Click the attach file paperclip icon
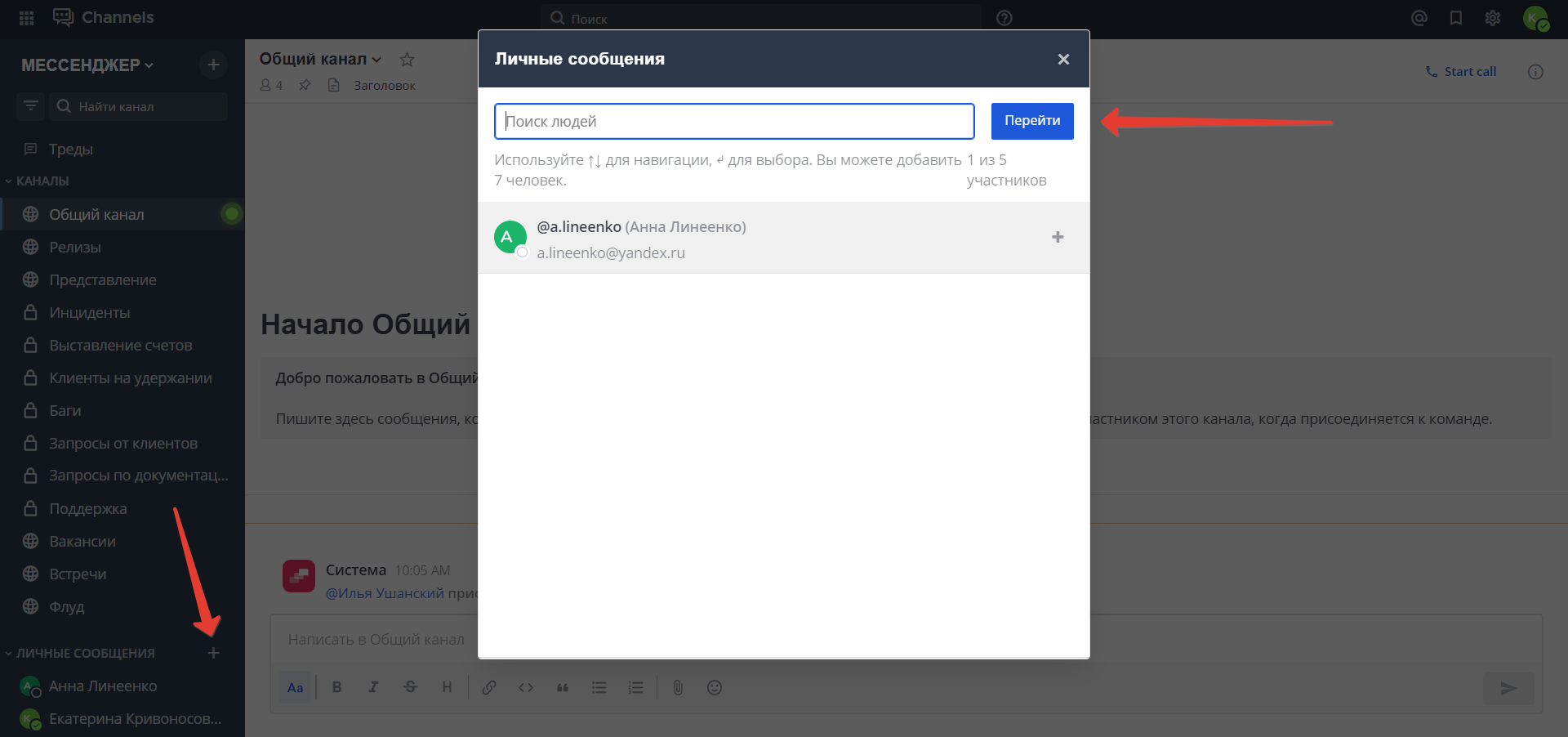Screen dimensions: 1568x737 (x=678, y=688)
